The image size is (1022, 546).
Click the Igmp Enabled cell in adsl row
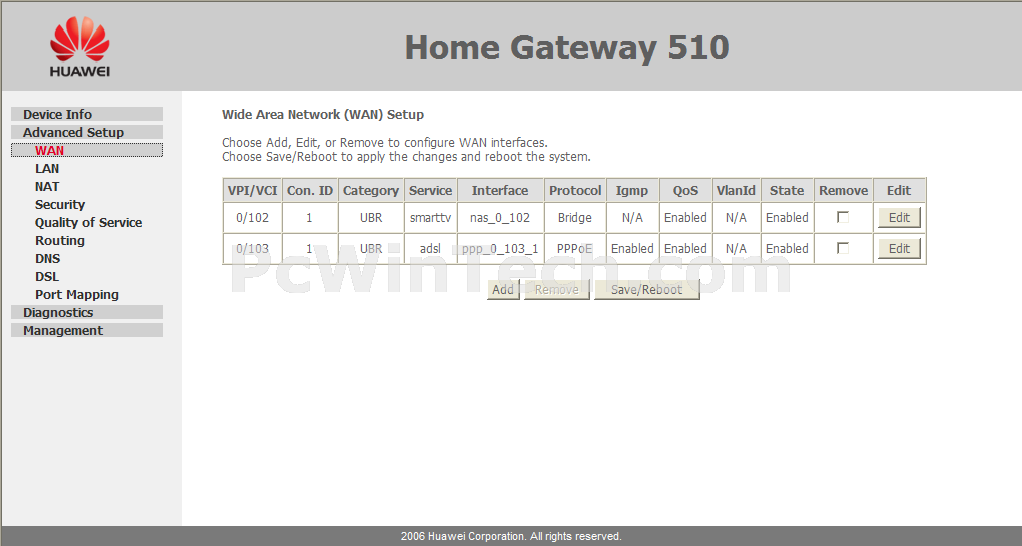click(632, 248)
